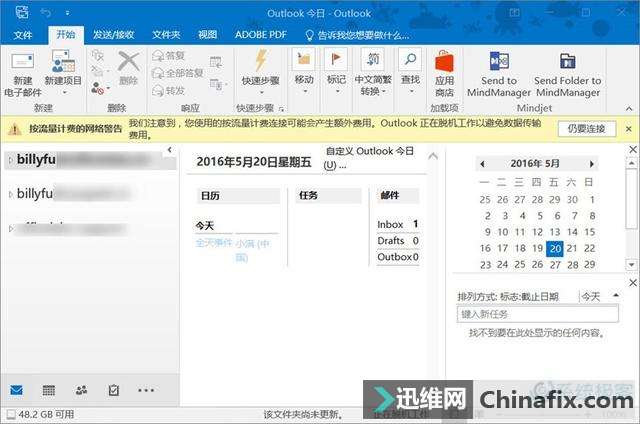Switch to People view icon
Viewport: 640px width, 424px height.
pyautogui.click(x=81, y=390)
